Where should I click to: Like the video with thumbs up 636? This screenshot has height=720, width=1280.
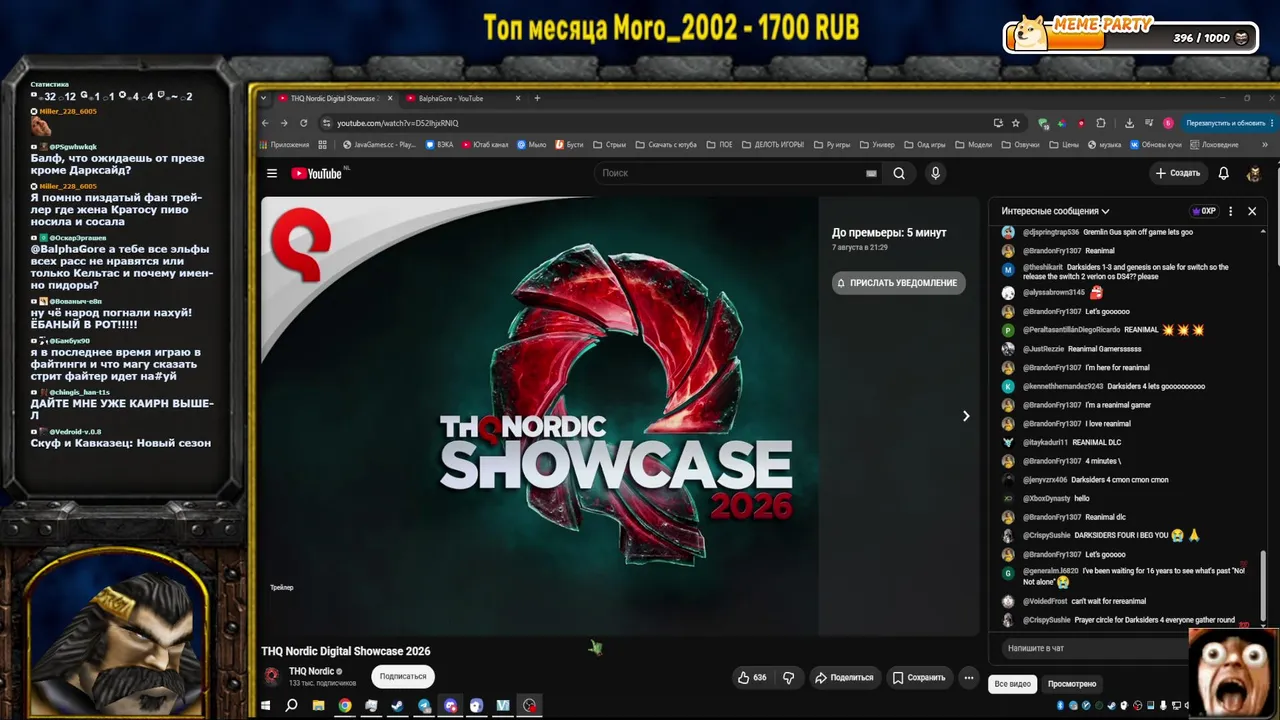click(x=752, y=677)
